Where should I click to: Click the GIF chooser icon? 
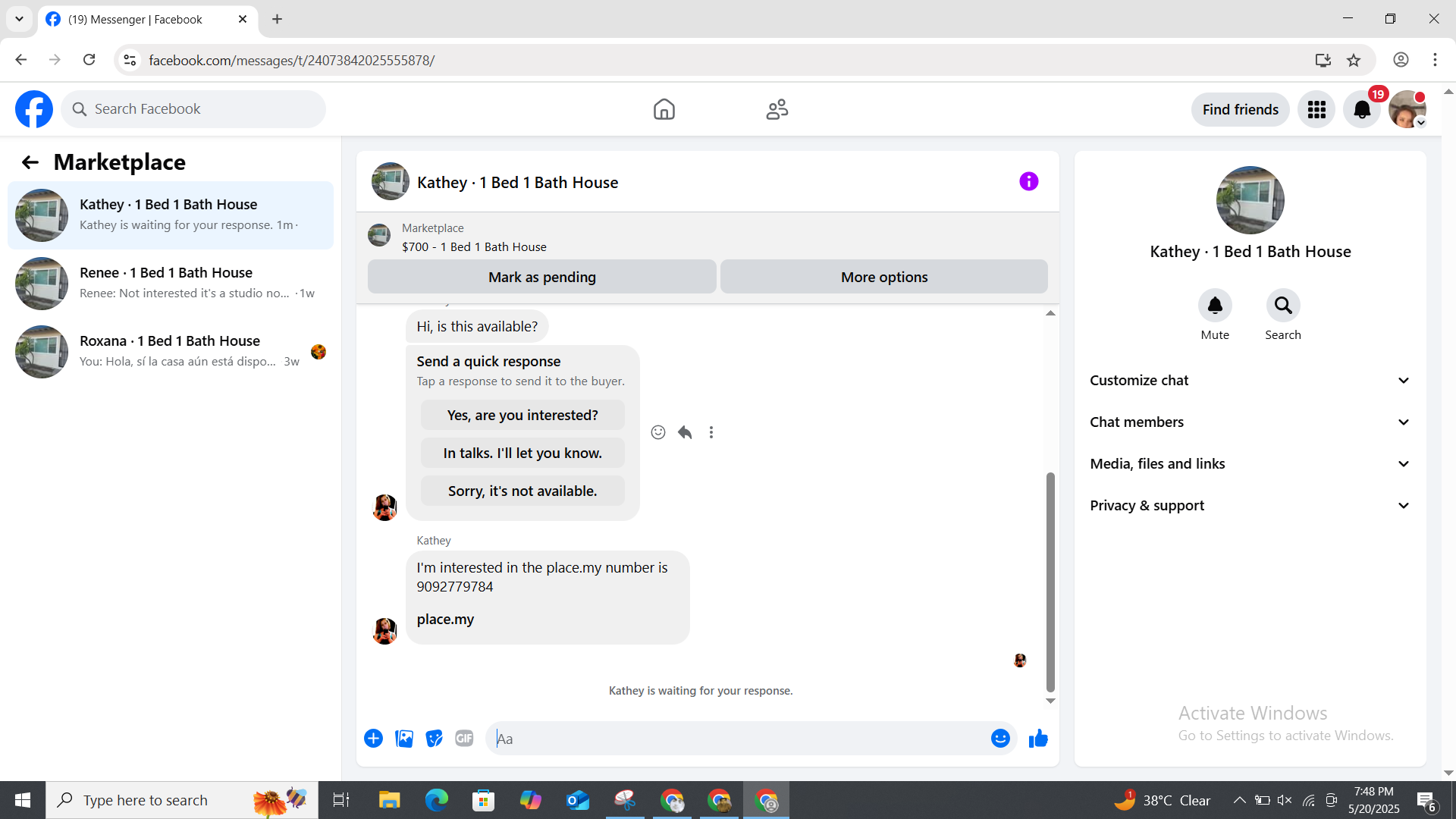[x=464, y=739]
